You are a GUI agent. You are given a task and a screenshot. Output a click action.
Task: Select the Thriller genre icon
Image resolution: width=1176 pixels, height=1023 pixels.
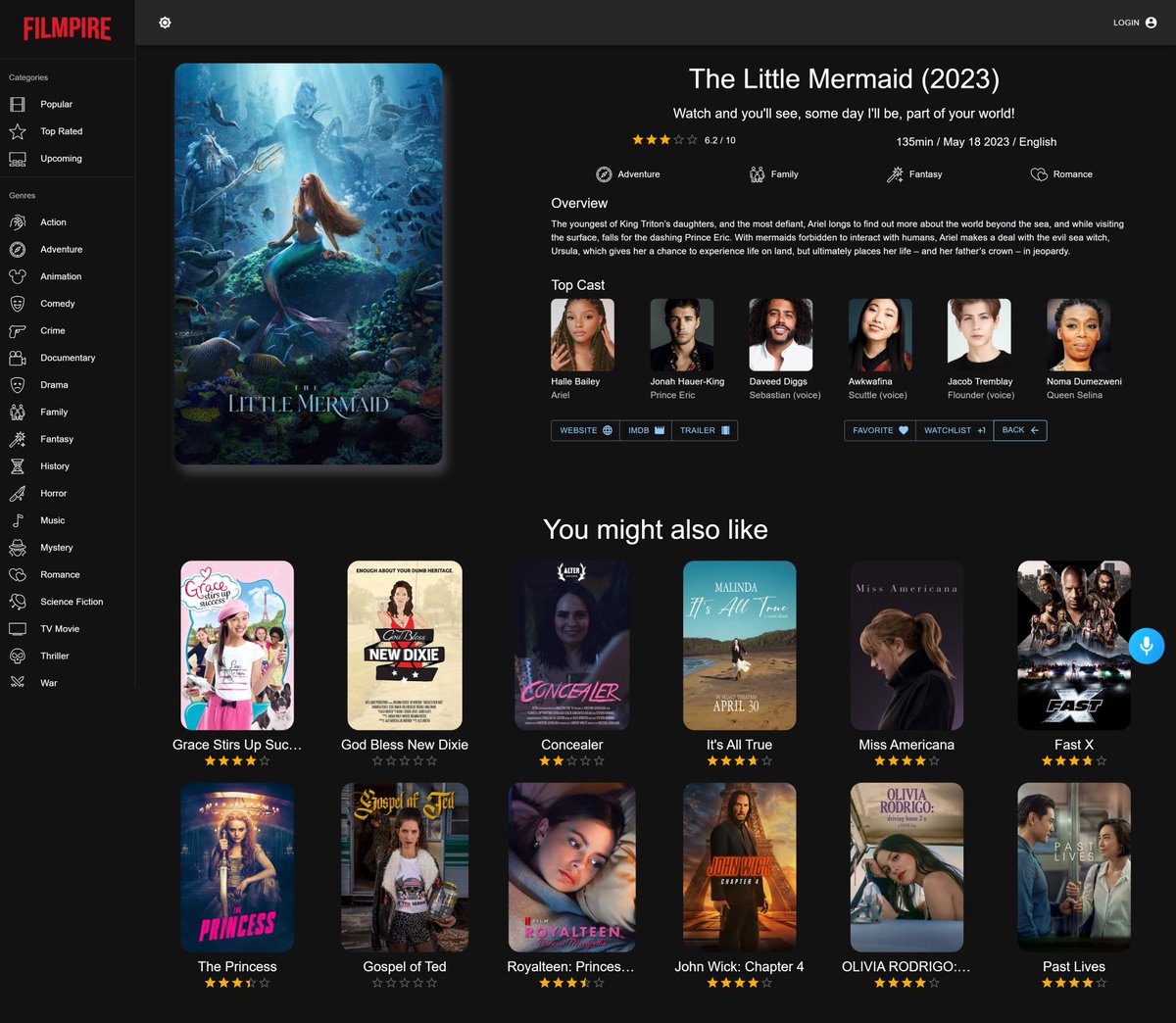pos(18,657)
